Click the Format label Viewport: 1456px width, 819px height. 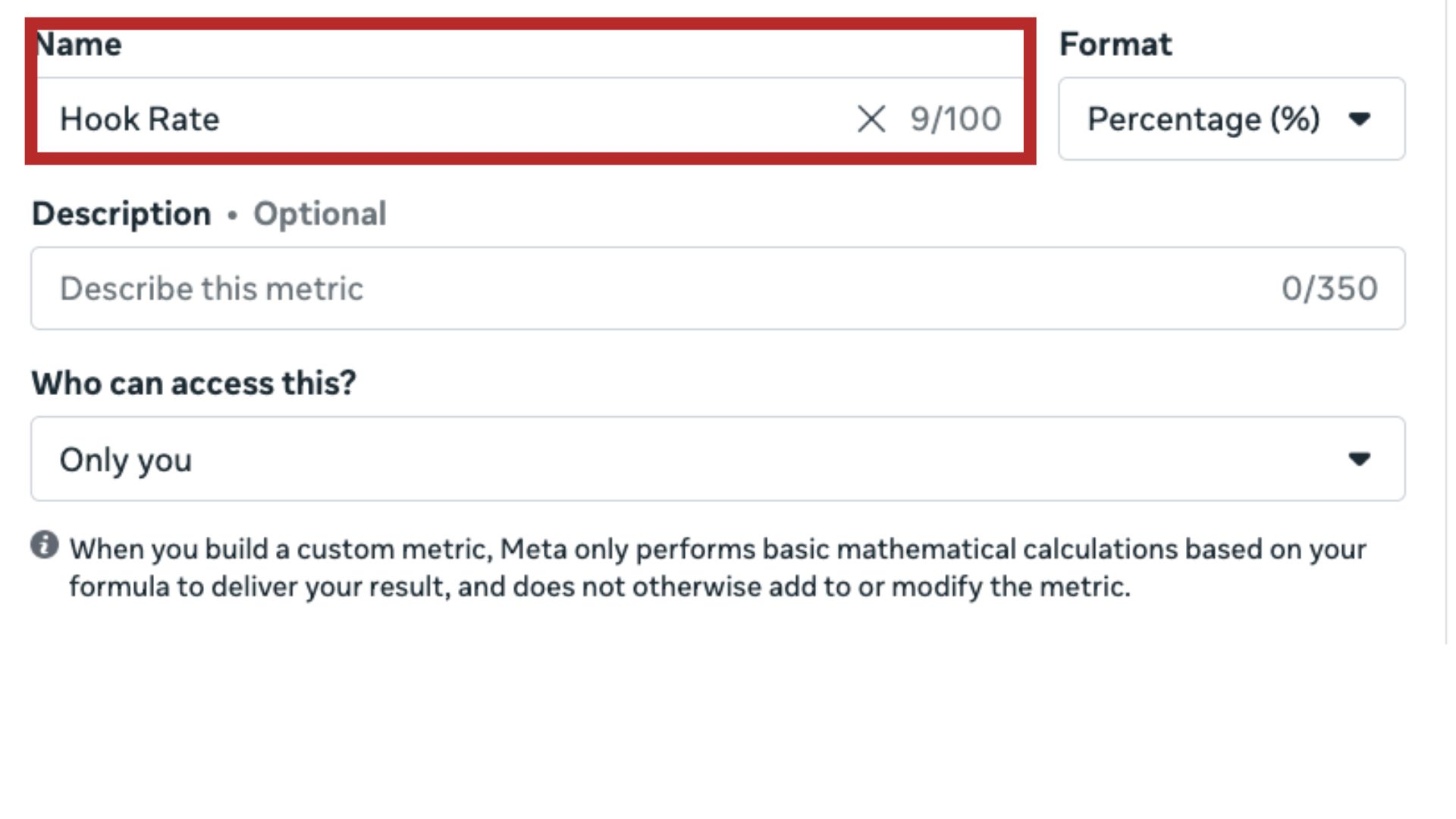[x=1115, y=45]
